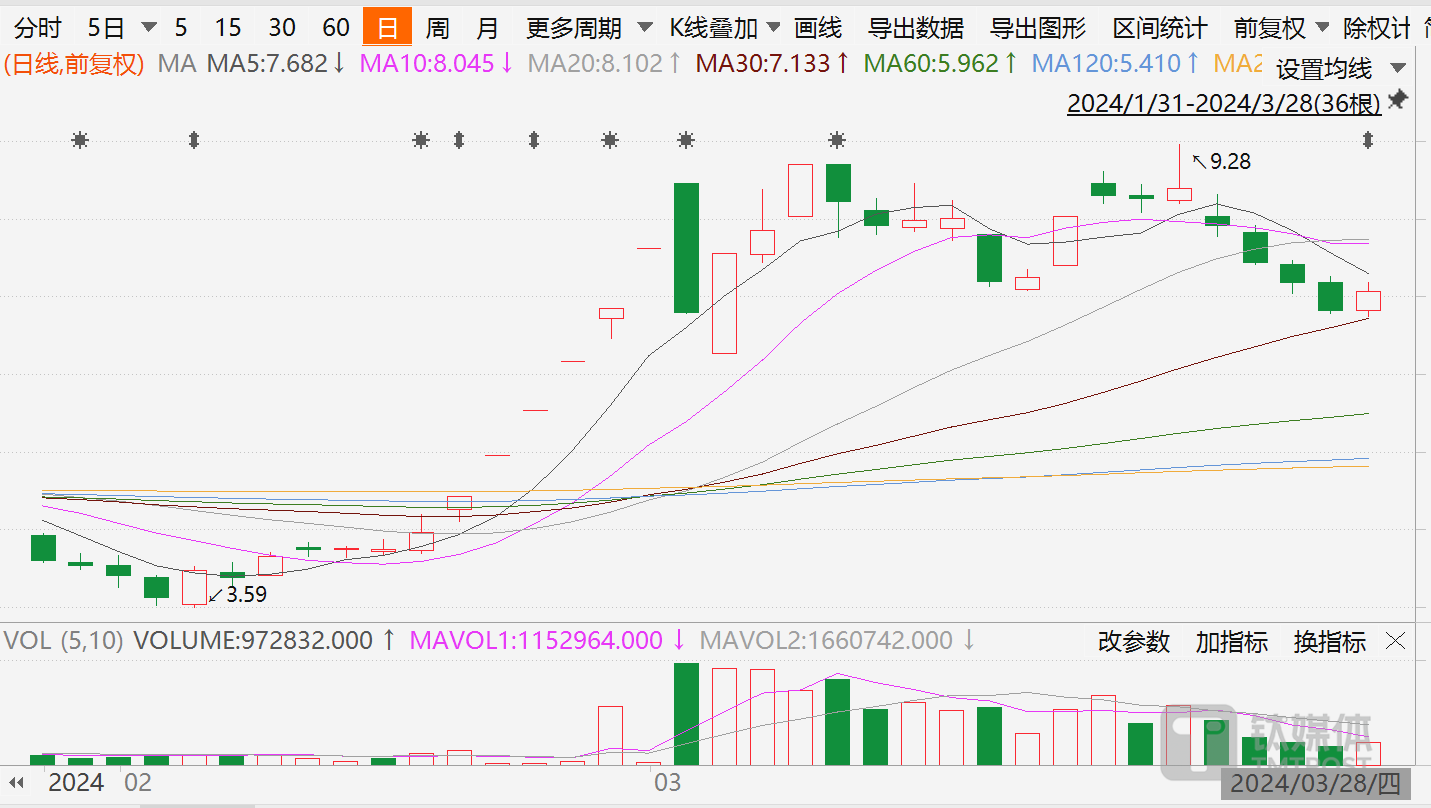Click 改参数 in the volume panel

pyautogui.click(x=1134, y=642)
